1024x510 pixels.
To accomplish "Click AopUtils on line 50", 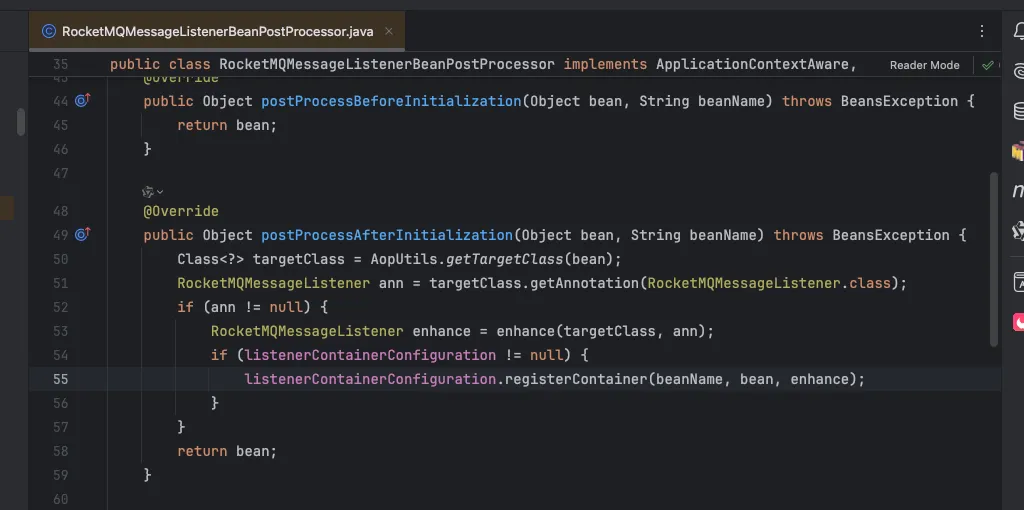I will [x=404, y=259].
